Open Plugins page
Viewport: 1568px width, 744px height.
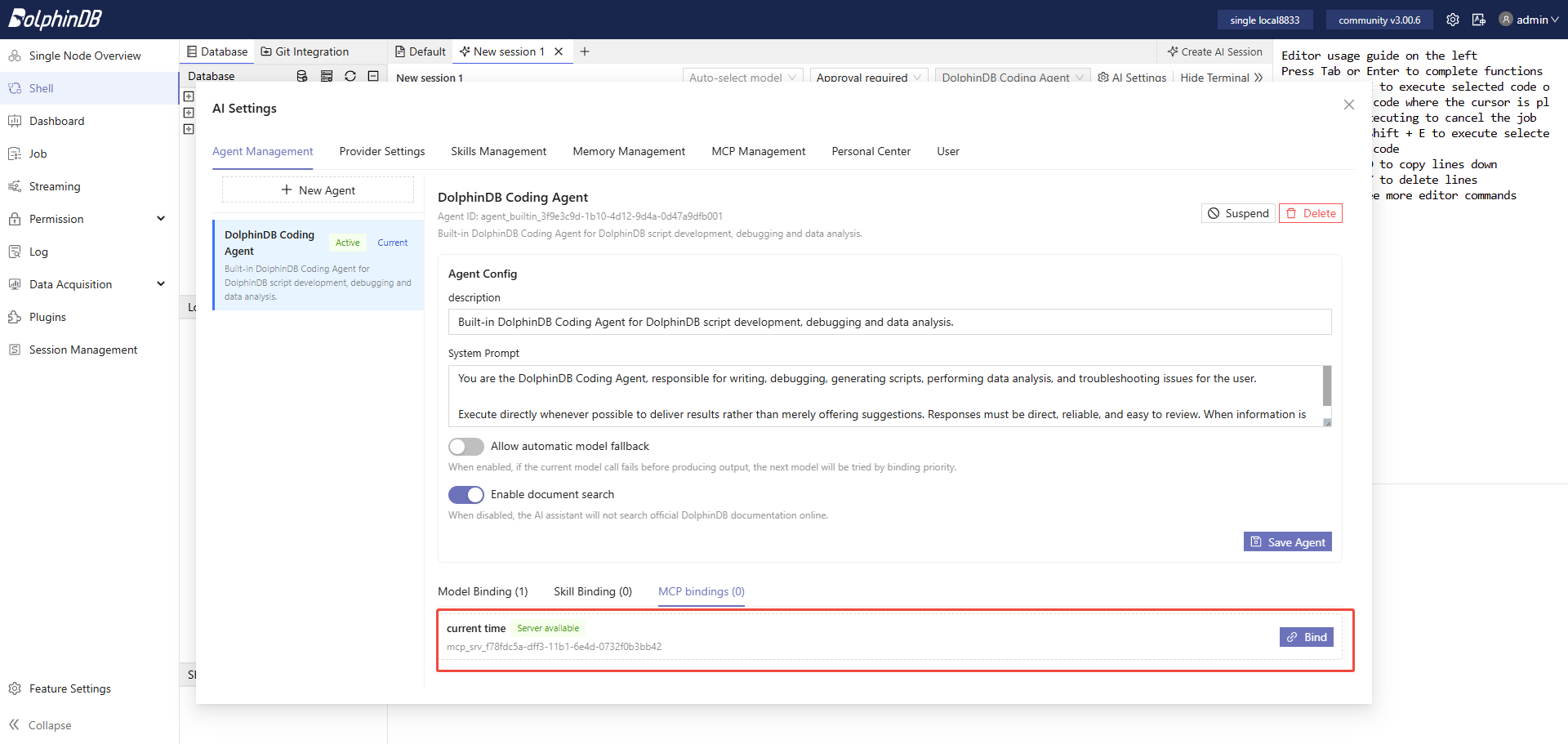pyautogui.click(x=47, y=317)
